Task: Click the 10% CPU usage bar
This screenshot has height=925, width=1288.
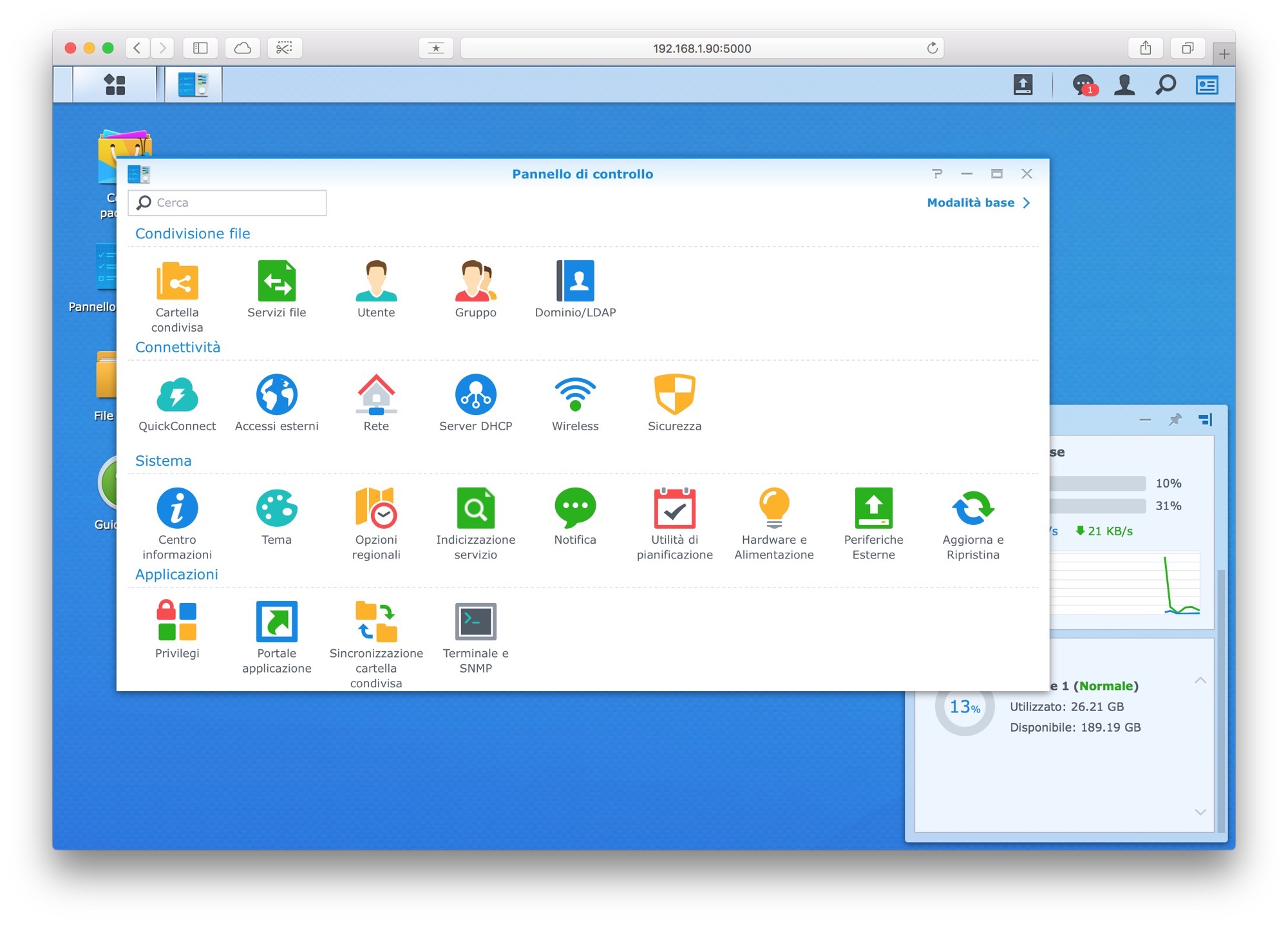Action: point(1098,484)
